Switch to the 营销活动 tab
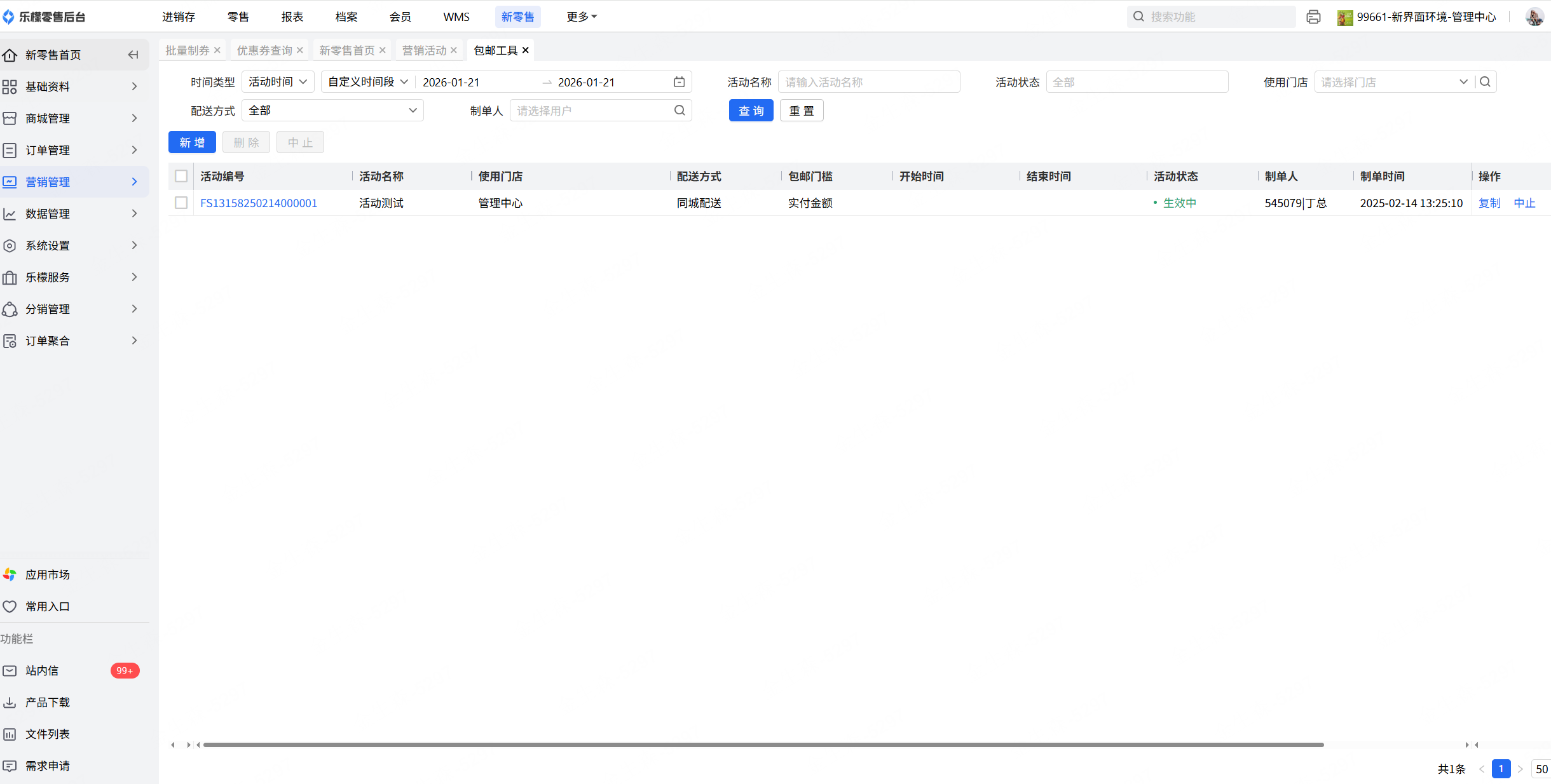The image size is (1551, 784). (x=424, y=50)
